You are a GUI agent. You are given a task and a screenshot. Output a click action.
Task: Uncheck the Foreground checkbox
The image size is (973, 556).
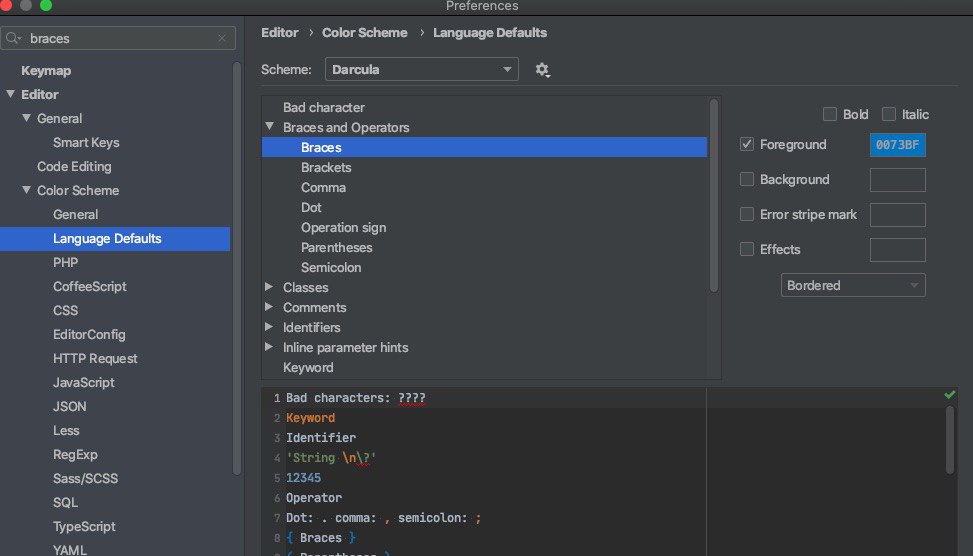tap(746, 145)
